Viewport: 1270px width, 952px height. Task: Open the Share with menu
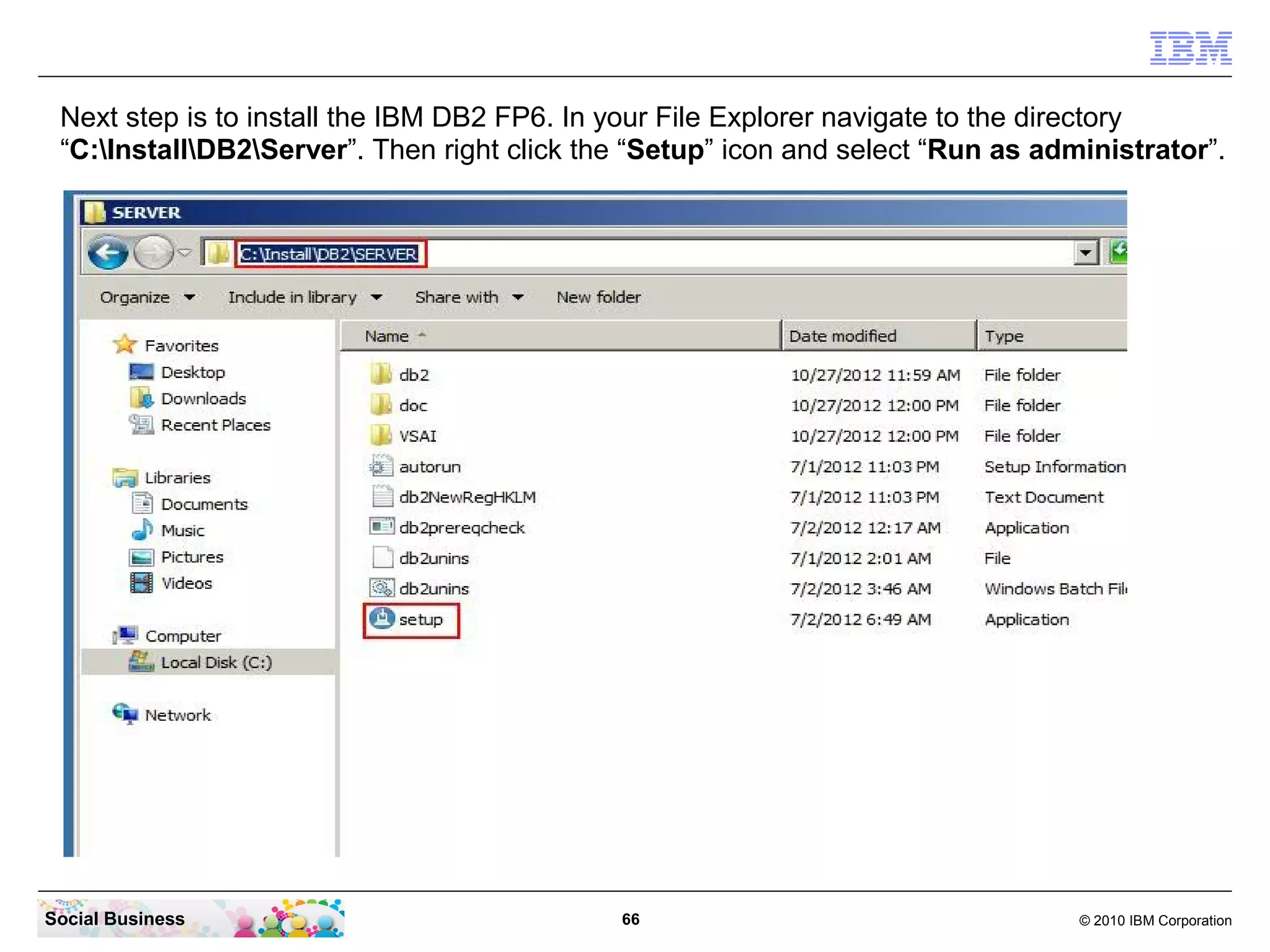(469, 297)
